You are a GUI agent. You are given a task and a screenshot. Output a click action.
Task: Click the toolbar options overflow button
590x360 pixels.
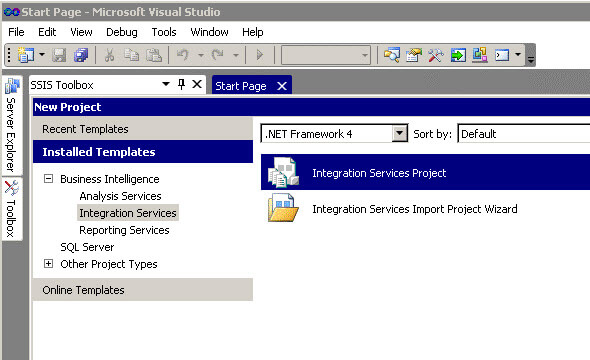point(531,55)
